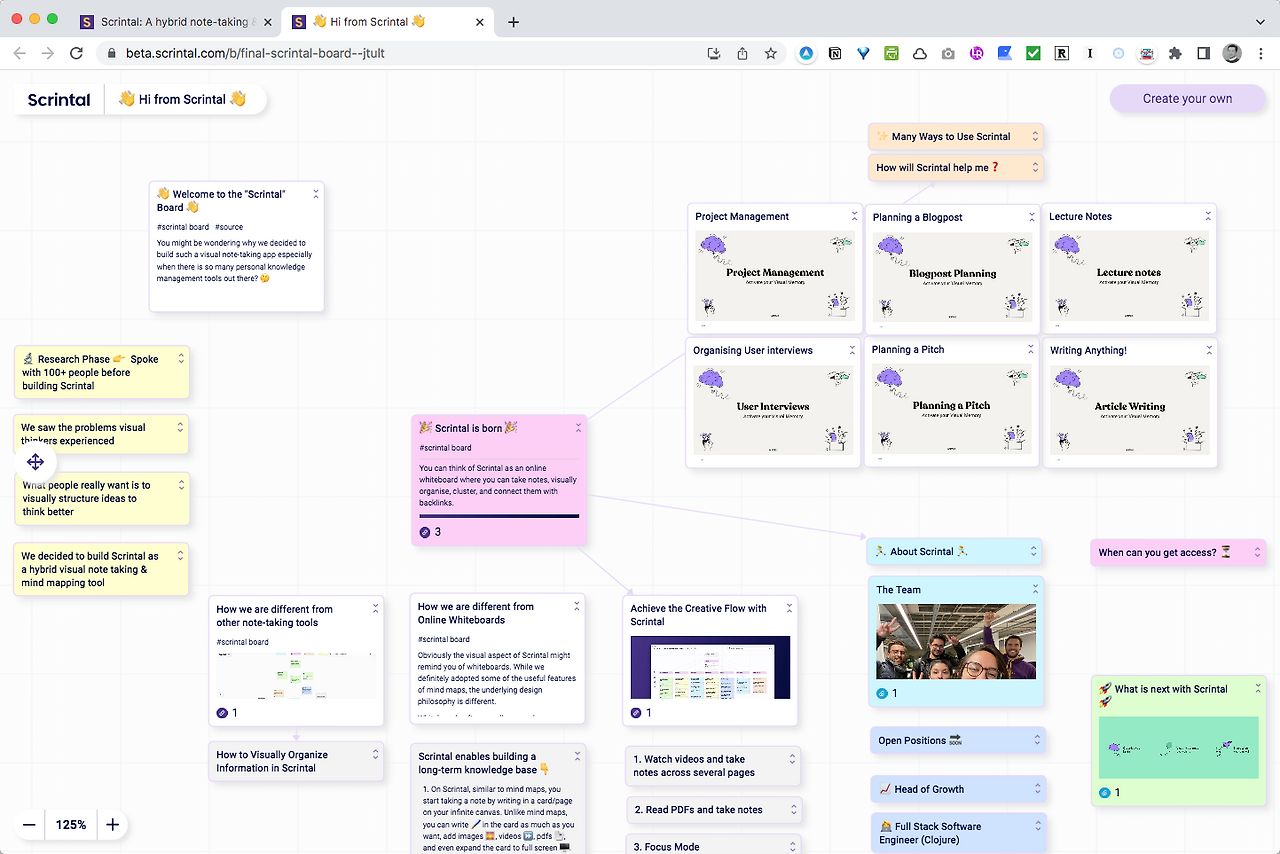
Task: Click the green checkmark extension icon
Action: coord(1033,54)
